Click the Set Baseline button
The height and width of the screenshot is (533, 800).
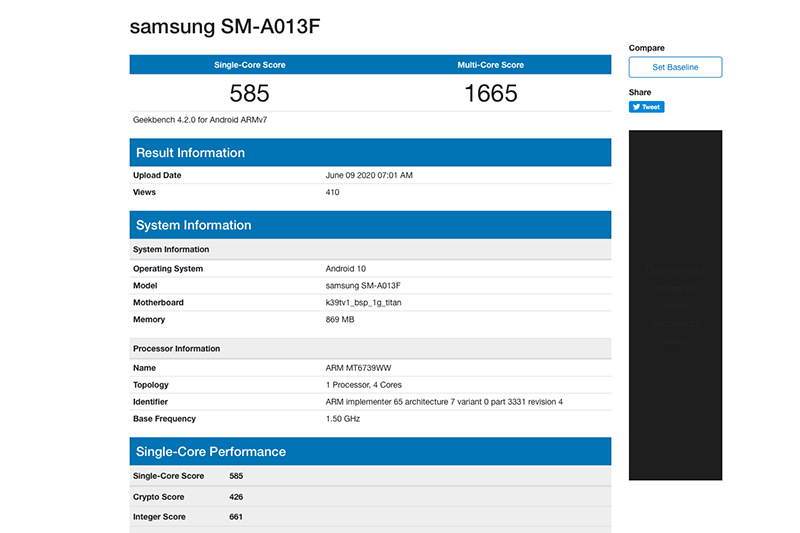click(675, 67)
